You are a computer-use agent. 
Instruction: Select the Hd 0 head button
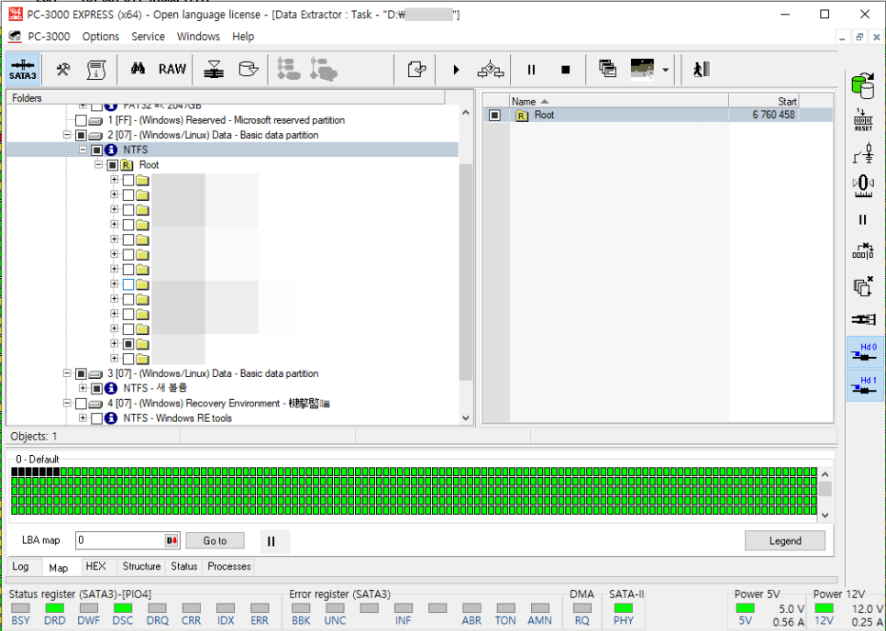coord(865,352)
